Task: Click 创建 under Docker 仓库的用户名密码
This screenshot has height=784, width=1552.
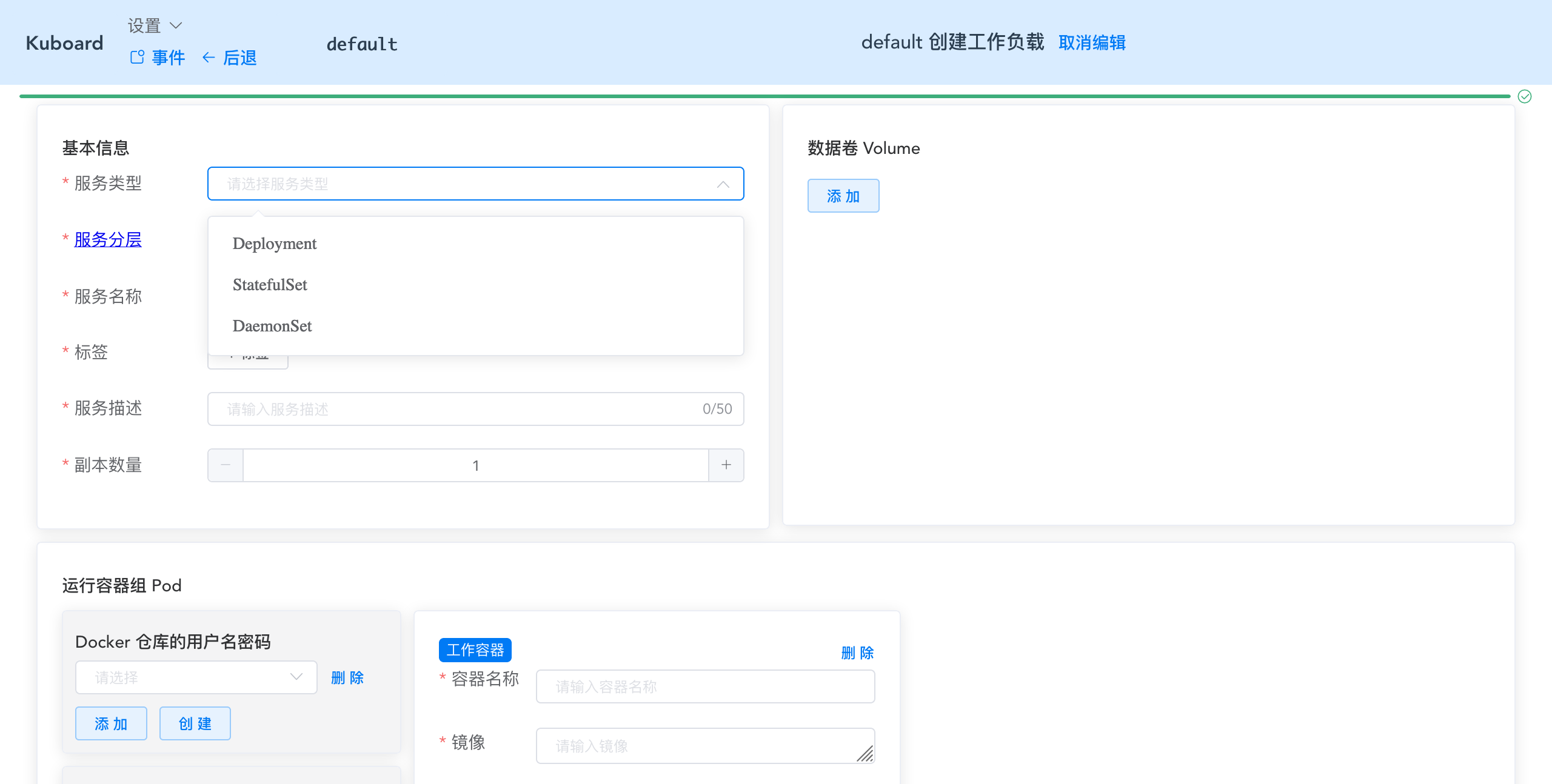Action: point(195,723)
